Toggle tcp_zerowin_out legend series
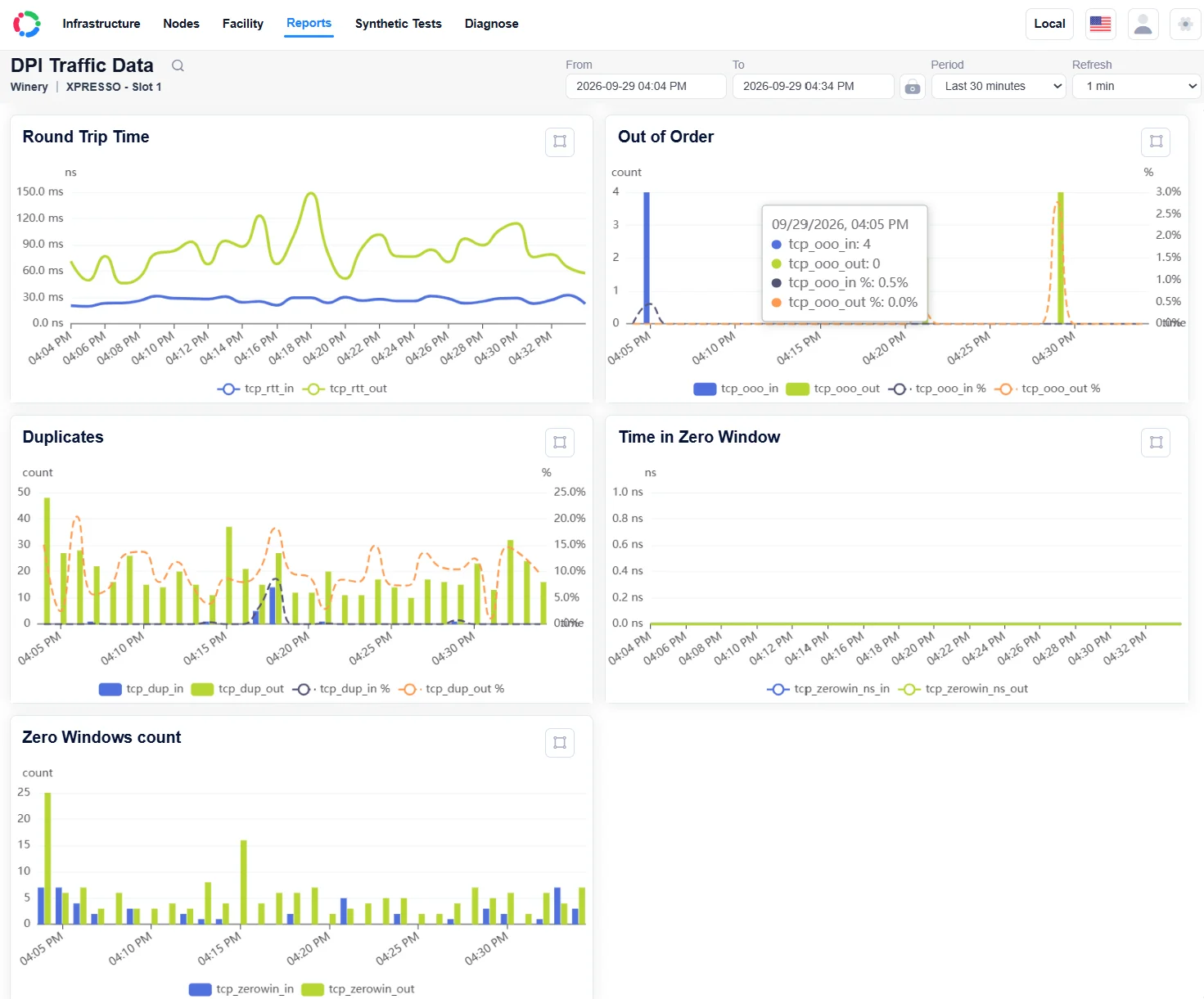Screen dimensions: 1204x999 [x=358, y=989]
